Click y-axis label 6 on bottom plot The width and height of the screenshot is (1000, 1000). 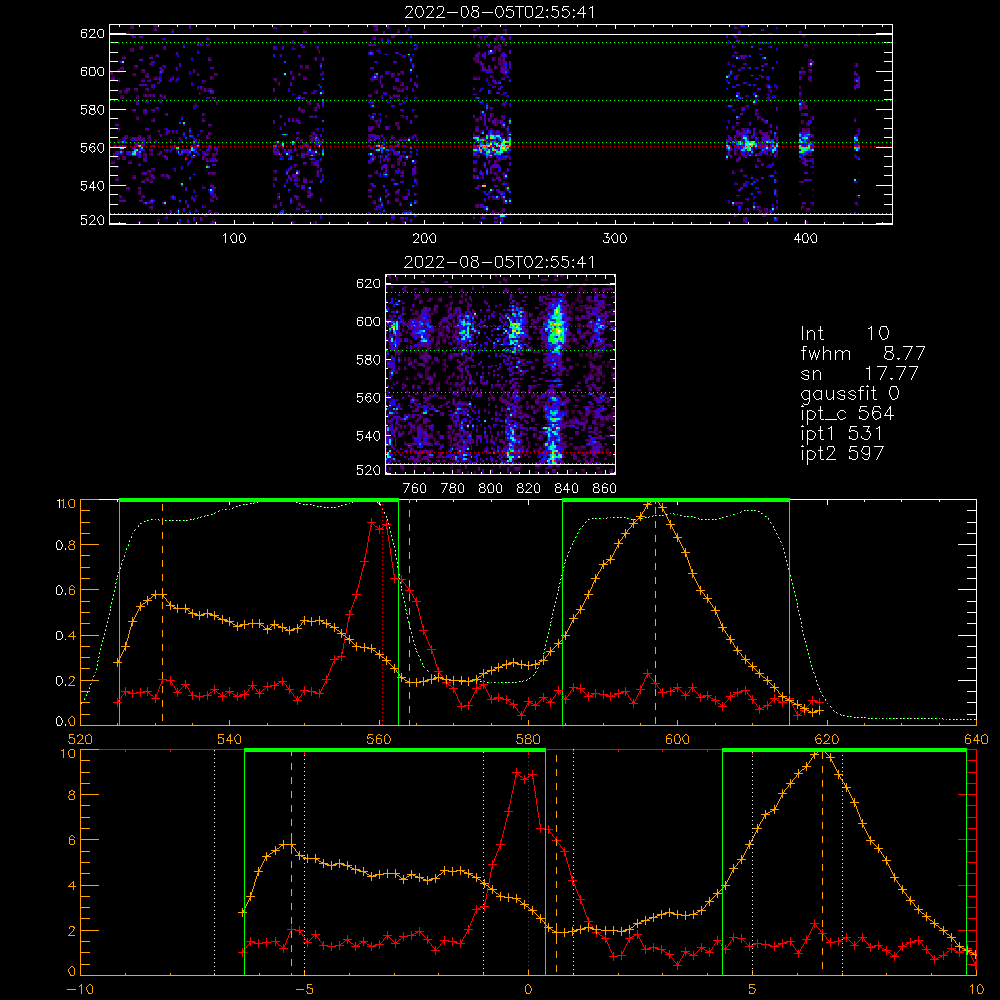(71, 841)
